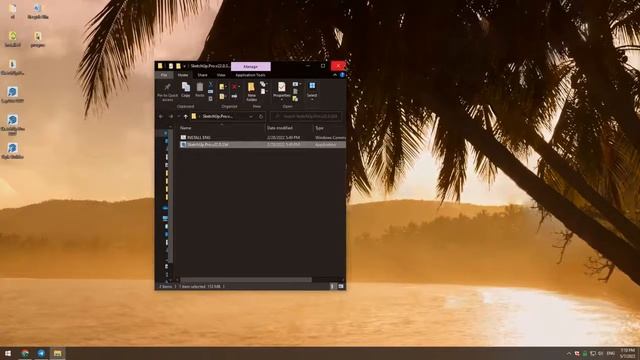This screenshot has width=640, height=360.
Task: Switch to the View ribbon tab
Action: 221,75
